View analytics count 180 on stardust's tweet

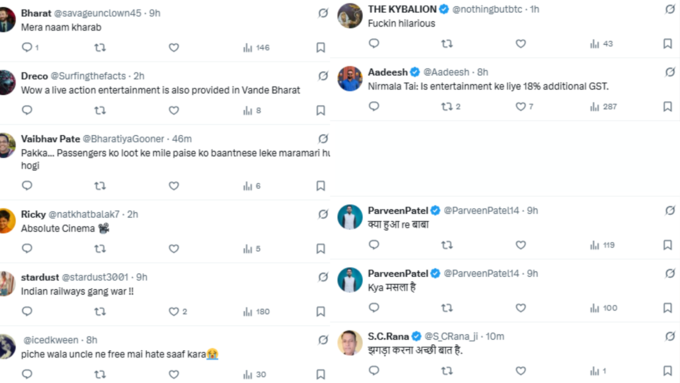coord(256,311)
